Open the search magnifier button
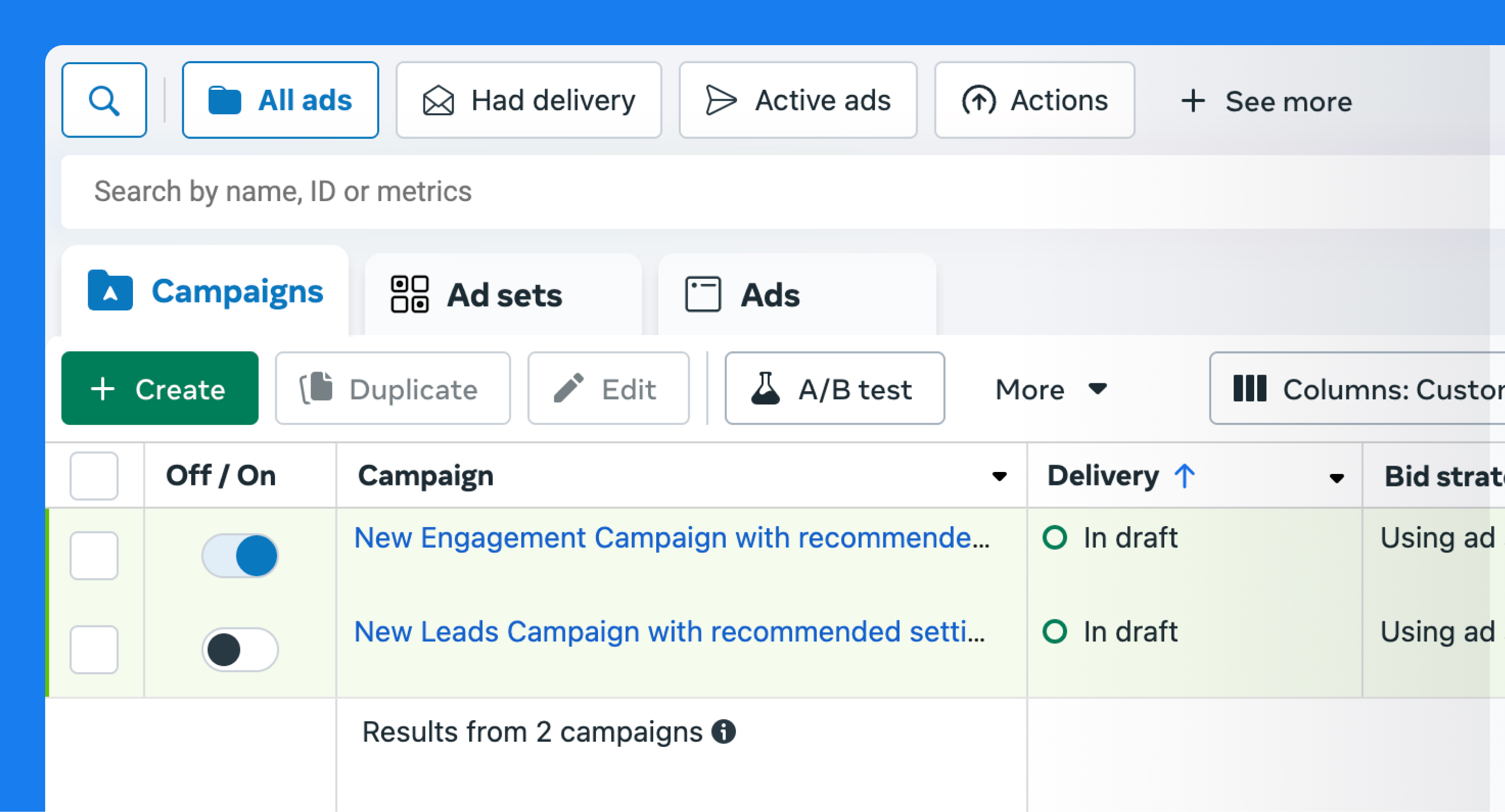Viewport: 1505px width, 812px height. [x=104, y=100]
